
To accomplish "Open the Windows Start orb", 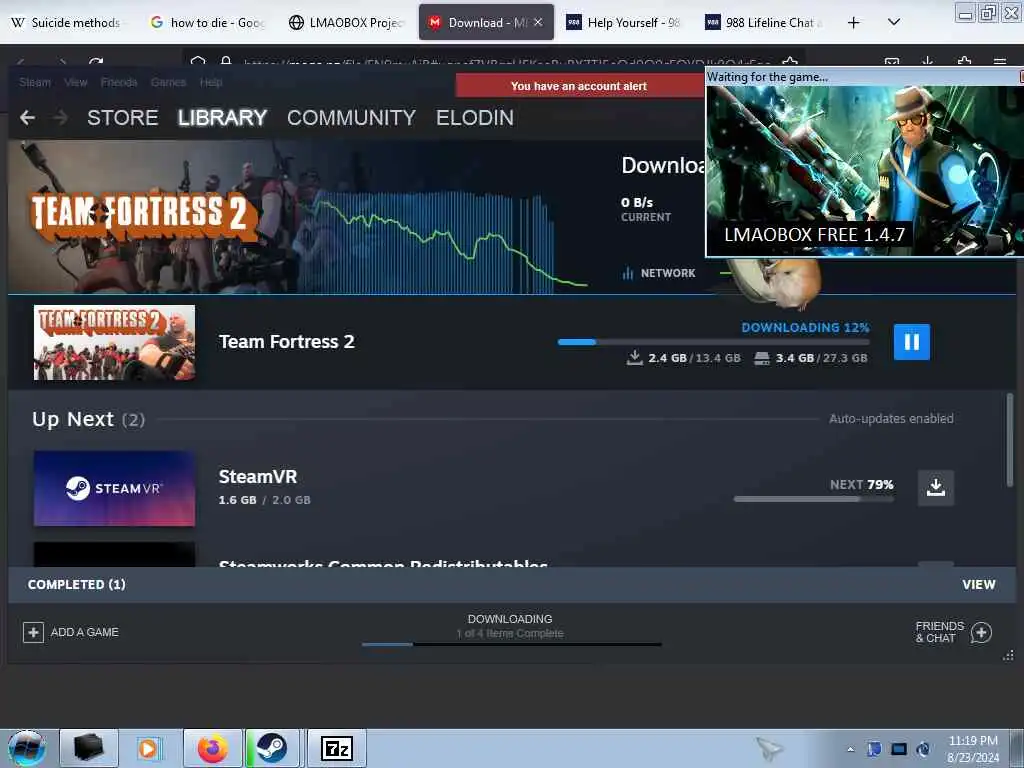I will [x=26, y=748].
